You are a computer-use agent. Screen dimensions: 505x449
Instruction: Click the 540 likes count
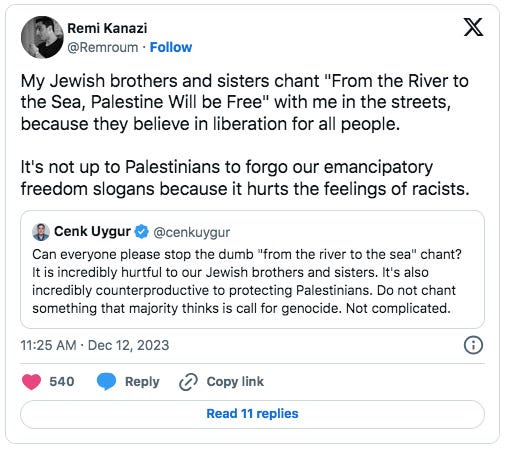click(62, 381)
